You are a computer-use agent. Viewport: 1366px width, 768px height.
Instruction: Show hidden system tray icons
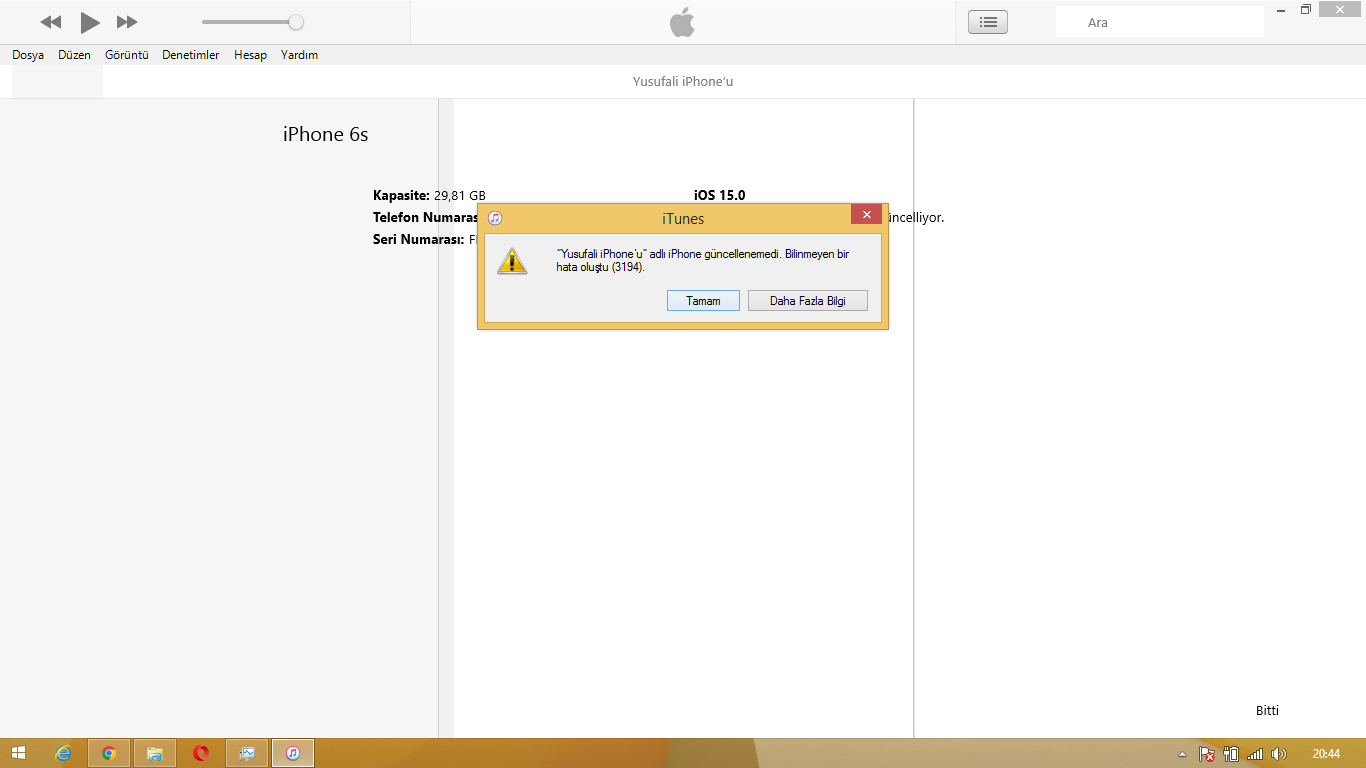pos(1183,754)
